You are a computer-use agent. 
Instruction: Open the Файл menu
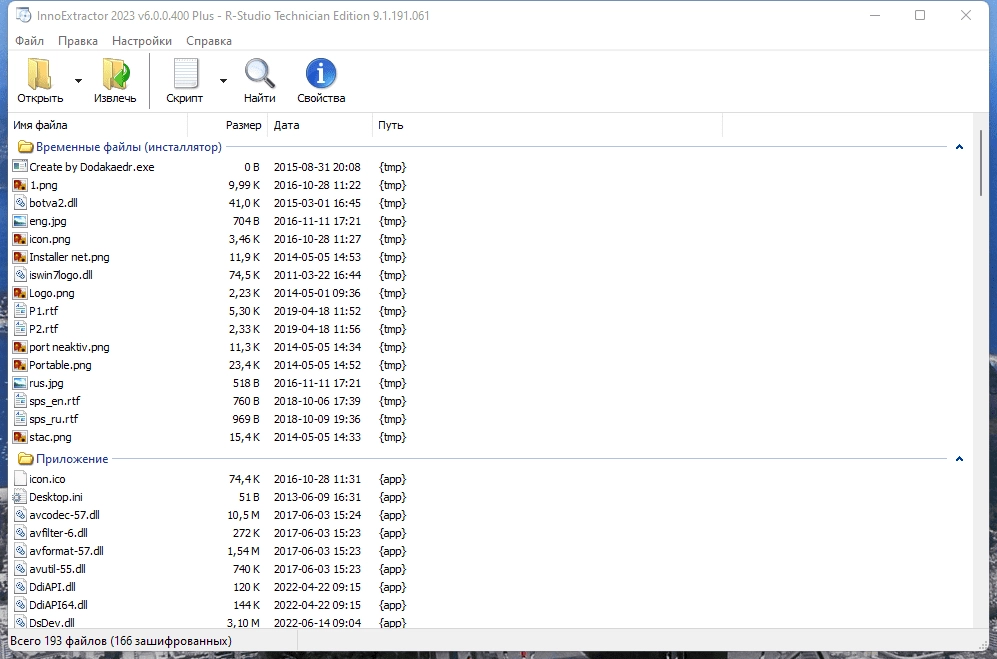[x=29, y=41]
